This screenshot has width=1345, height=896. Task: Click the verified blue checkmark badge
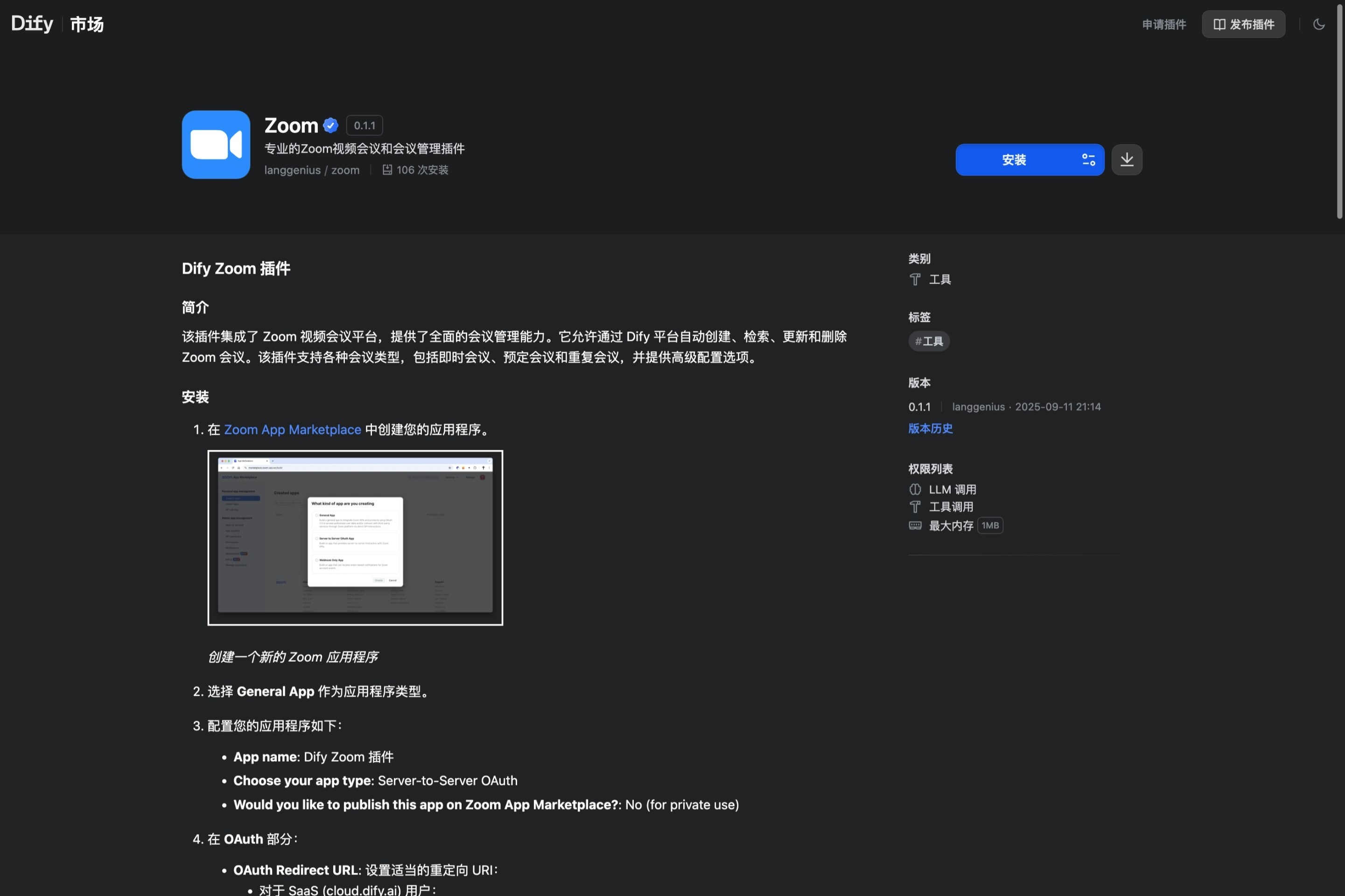coord(331,125)
